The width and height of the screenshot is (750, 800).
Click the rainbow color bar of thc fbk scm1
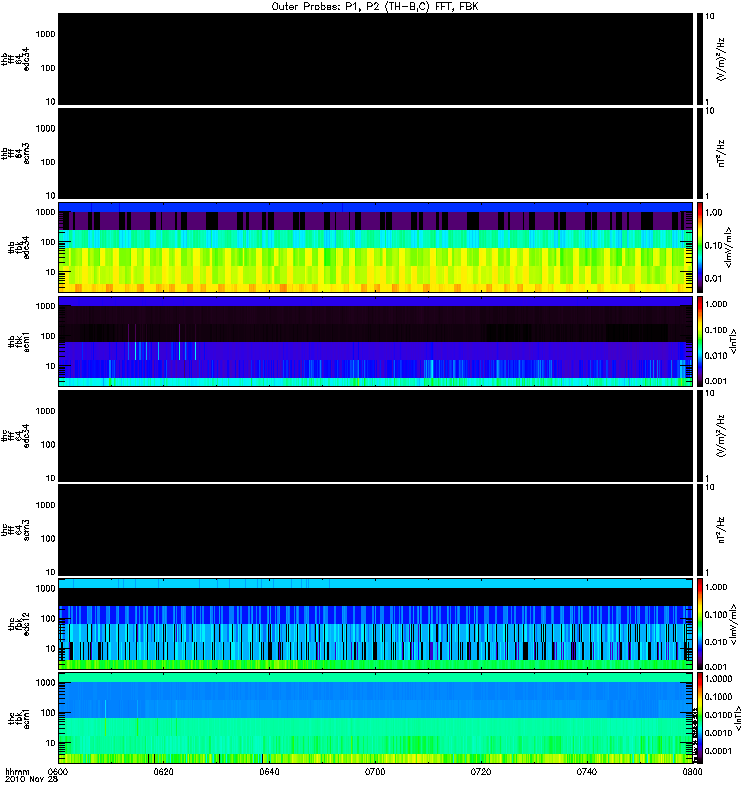700,718
